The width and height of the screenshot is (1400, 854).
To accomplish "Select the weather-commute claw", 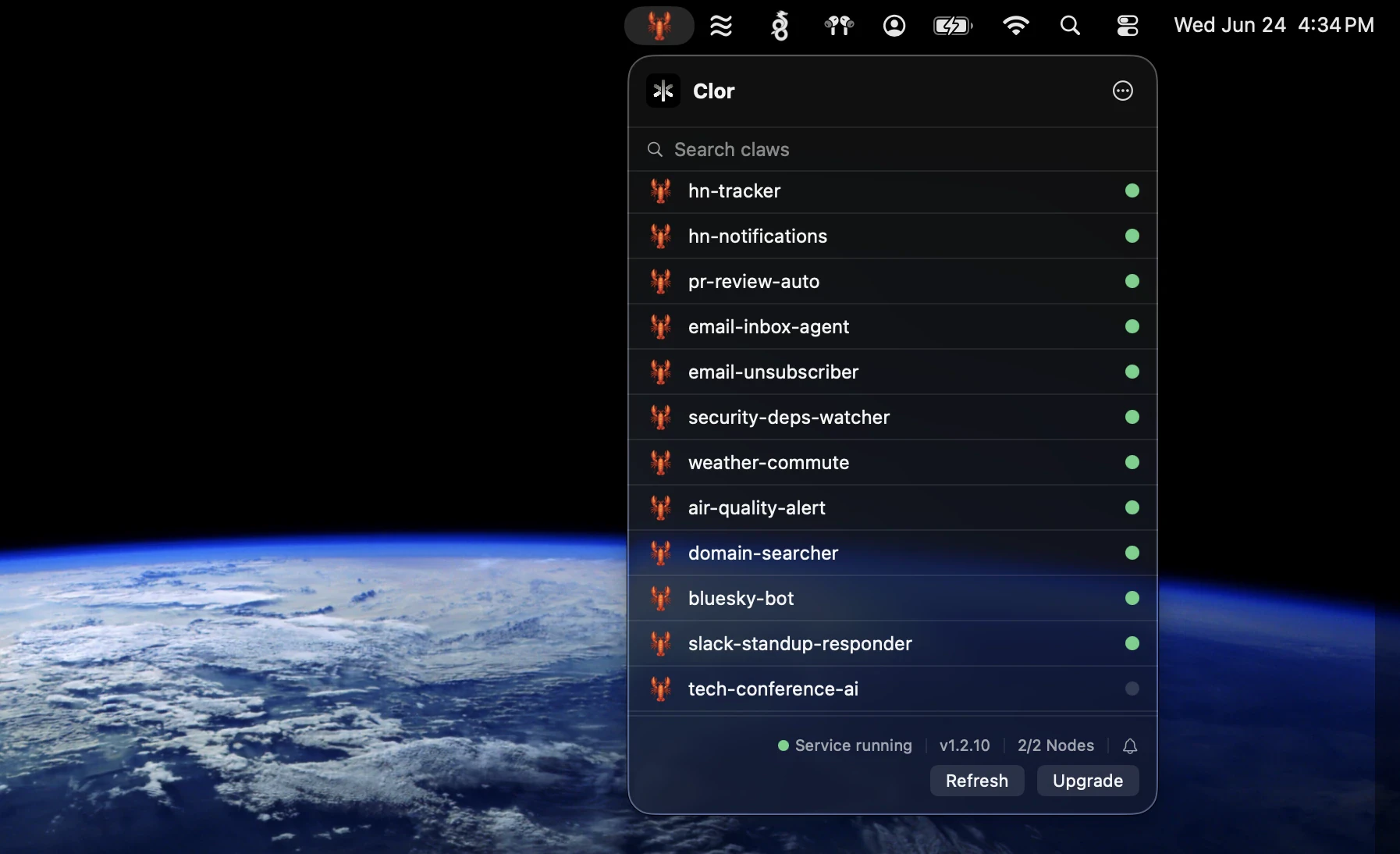I will pos(893,463).
